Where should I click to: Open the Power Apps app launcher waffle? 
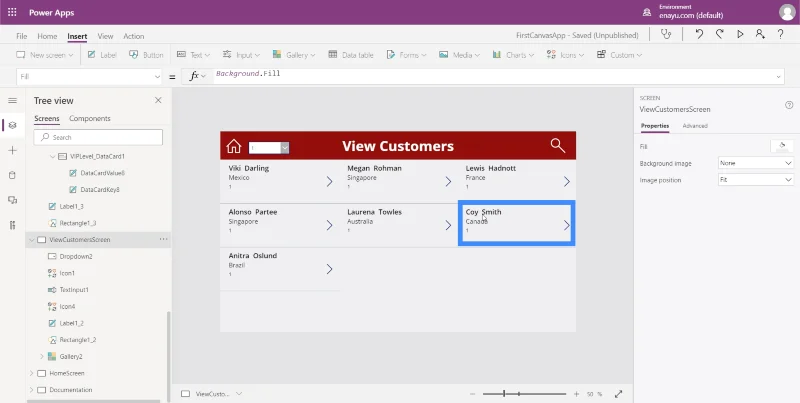(12, 12)
